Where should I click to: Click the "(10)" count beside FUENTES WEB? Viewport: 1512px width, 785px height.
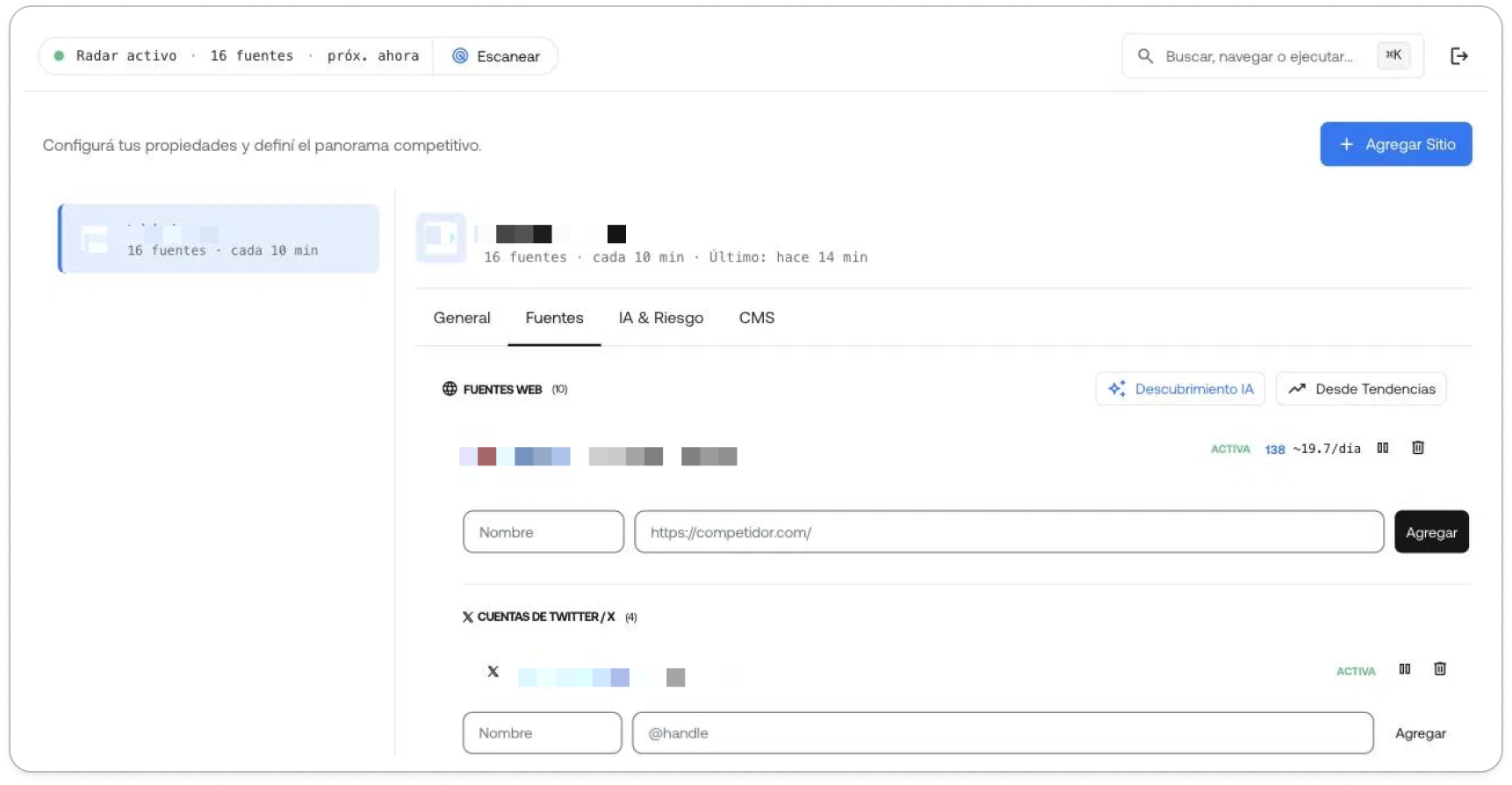[x=560, y=389]
